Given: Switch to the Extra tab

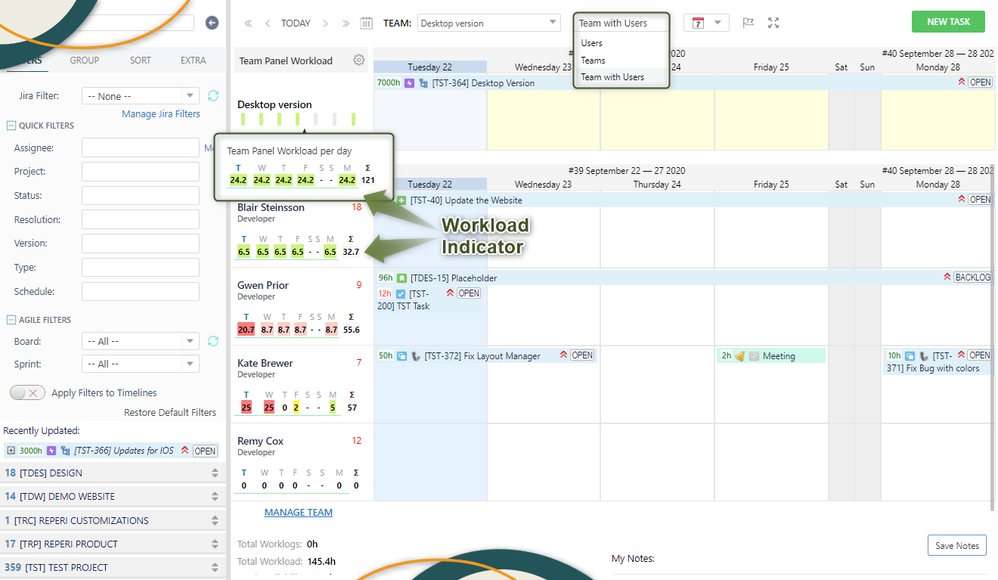Looking at the screenshot, I should click(193, 60).
